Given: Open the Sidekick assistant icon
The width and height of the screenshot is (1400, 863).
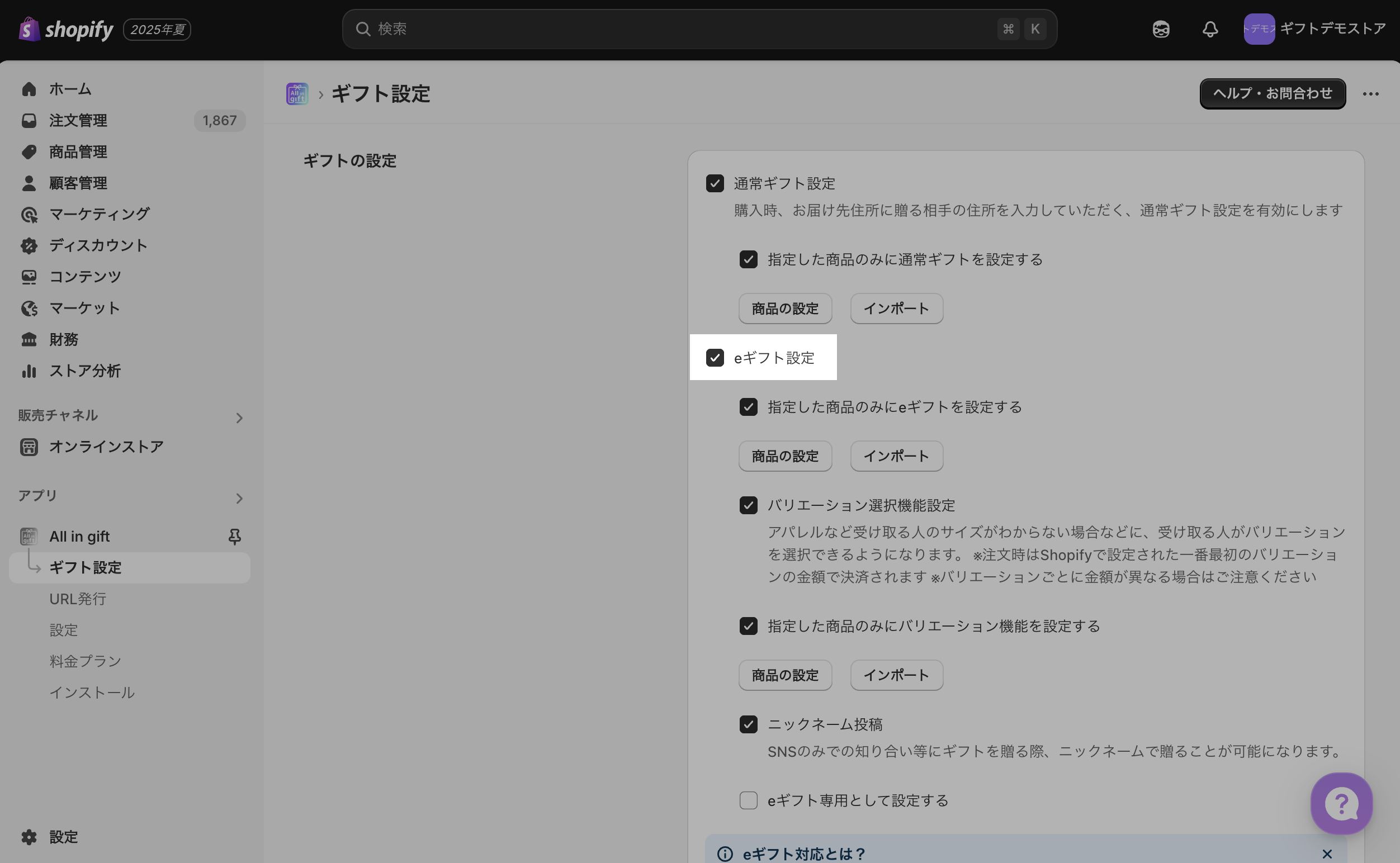Looking at the screenshot, I should tap(1161, 29).
